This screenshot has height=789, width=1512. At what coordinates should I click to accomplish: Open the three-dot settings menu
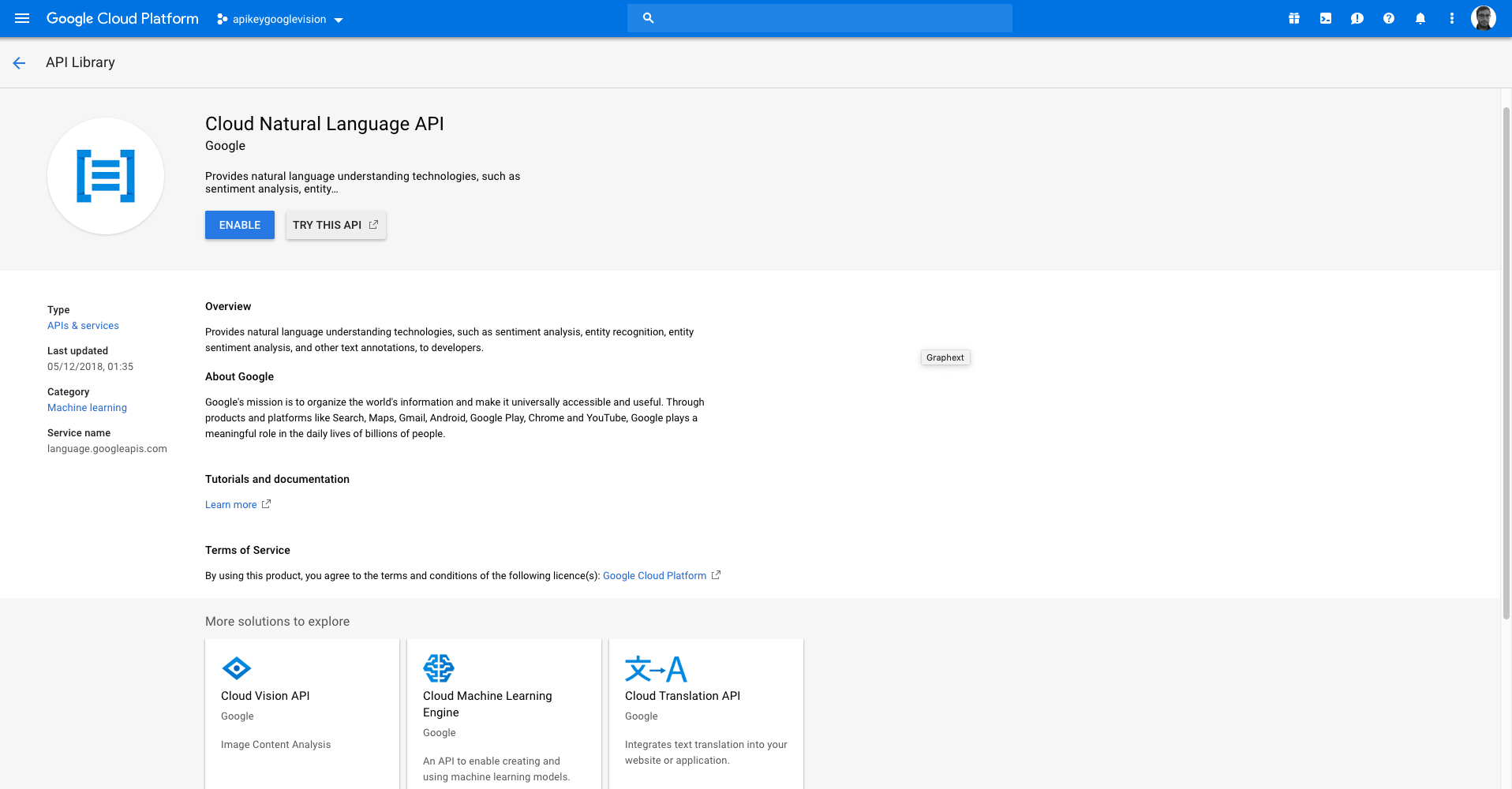tap(1452, 18)
